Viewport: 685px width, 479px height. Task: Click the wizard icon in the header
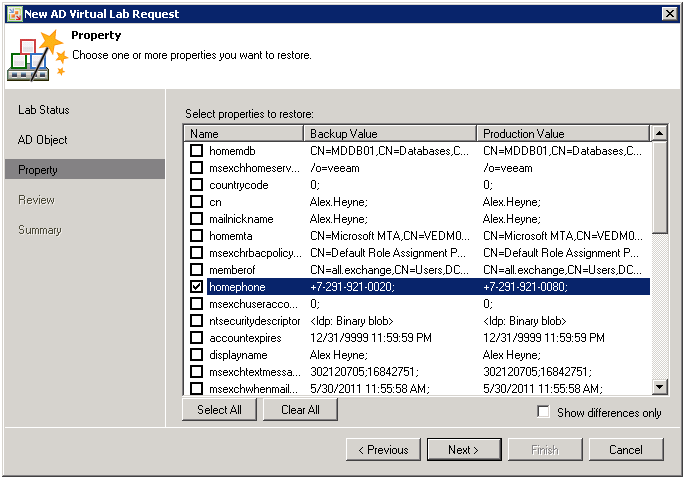pyautogui.click(x=36, y=57)
